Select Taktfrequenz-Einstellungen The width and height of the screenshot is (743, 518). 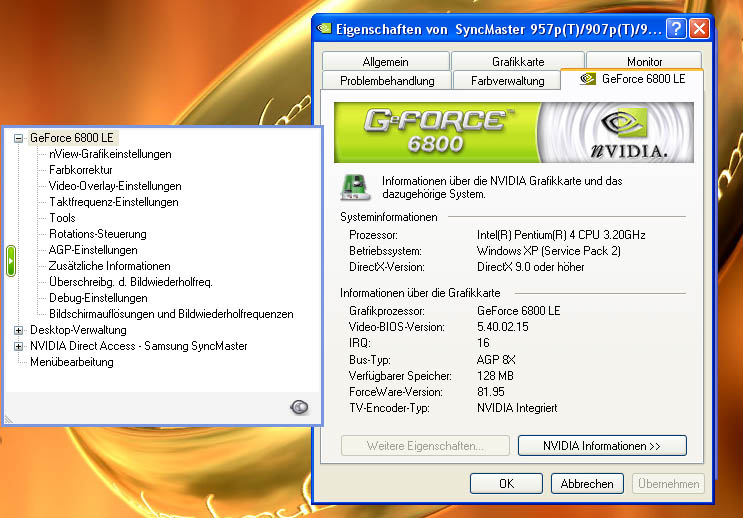pos(114,202)
